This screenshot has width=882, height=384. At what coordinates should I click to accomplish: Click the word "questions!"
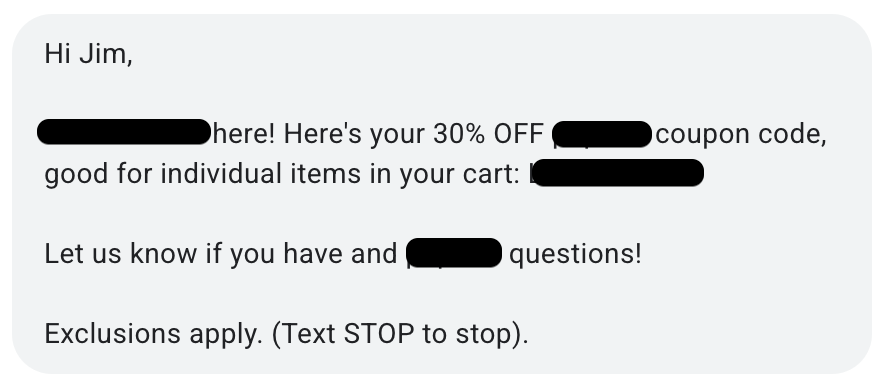575,255
